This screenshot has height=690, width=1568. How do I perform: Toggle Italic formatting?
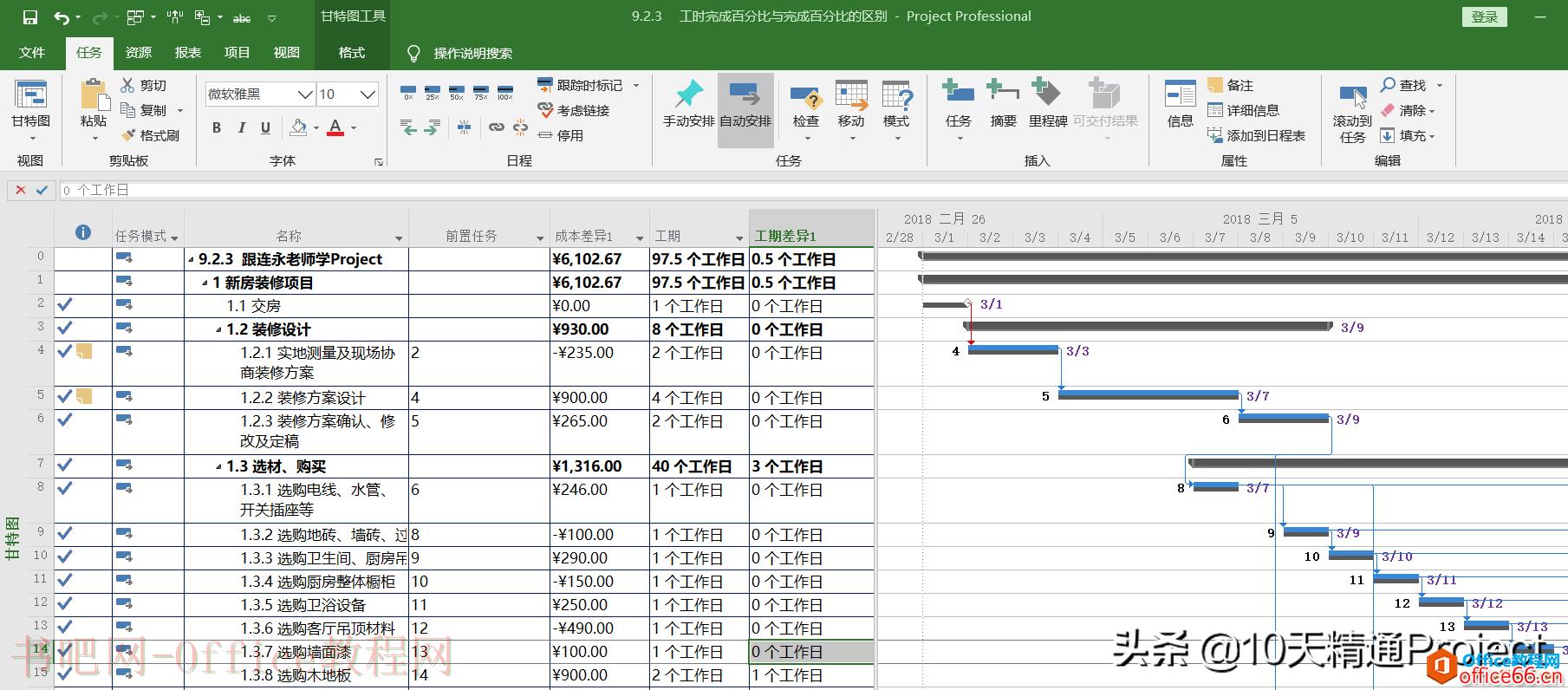tap(242, 127)
